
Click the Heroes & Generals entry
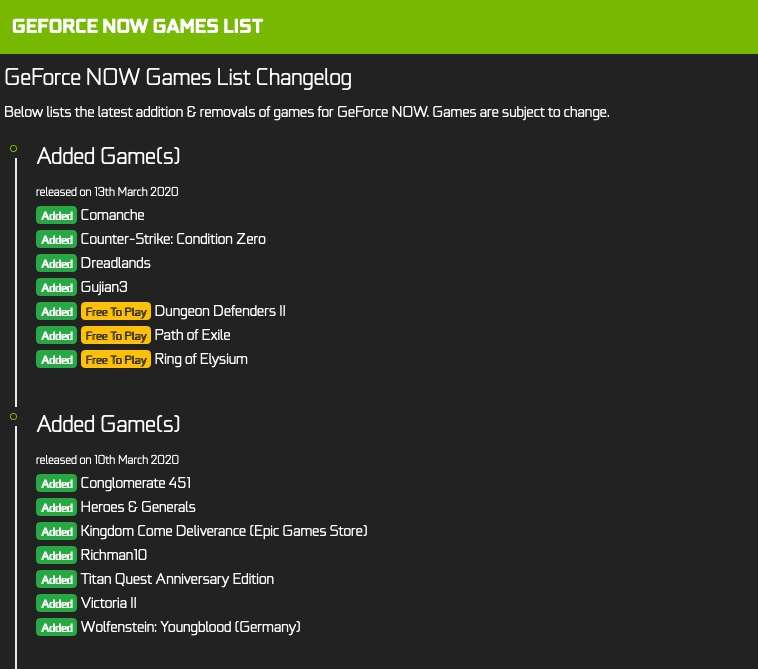click(x=138, y=507)
